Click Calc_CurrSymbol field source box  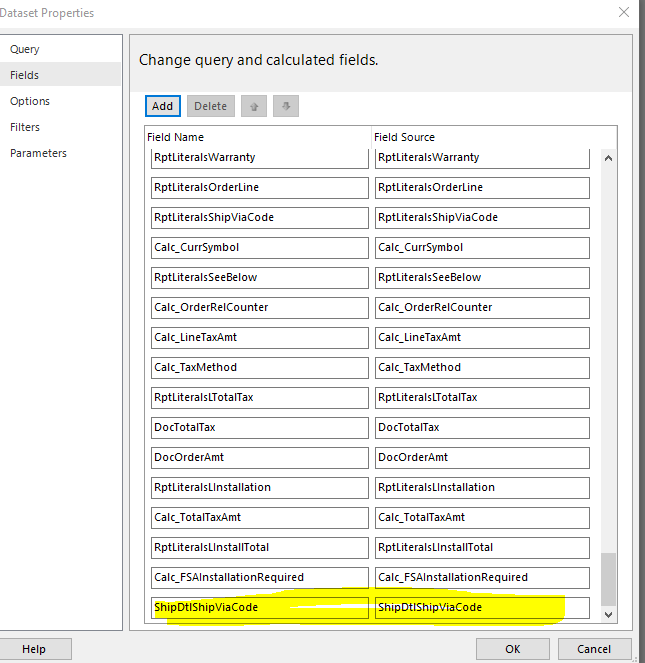pyautogui.click(x=482, y=248)
